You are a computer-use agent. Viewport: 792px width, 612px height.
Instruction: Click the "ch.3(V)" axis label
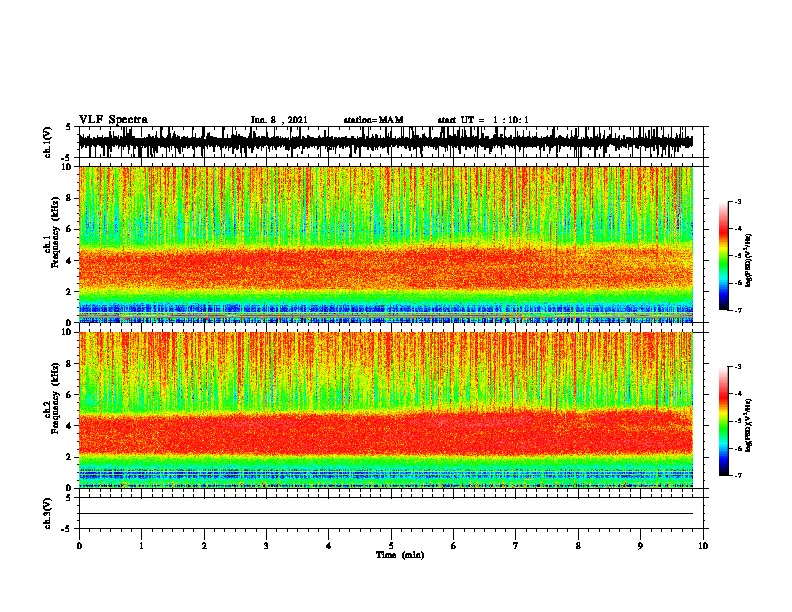point(48,513)
